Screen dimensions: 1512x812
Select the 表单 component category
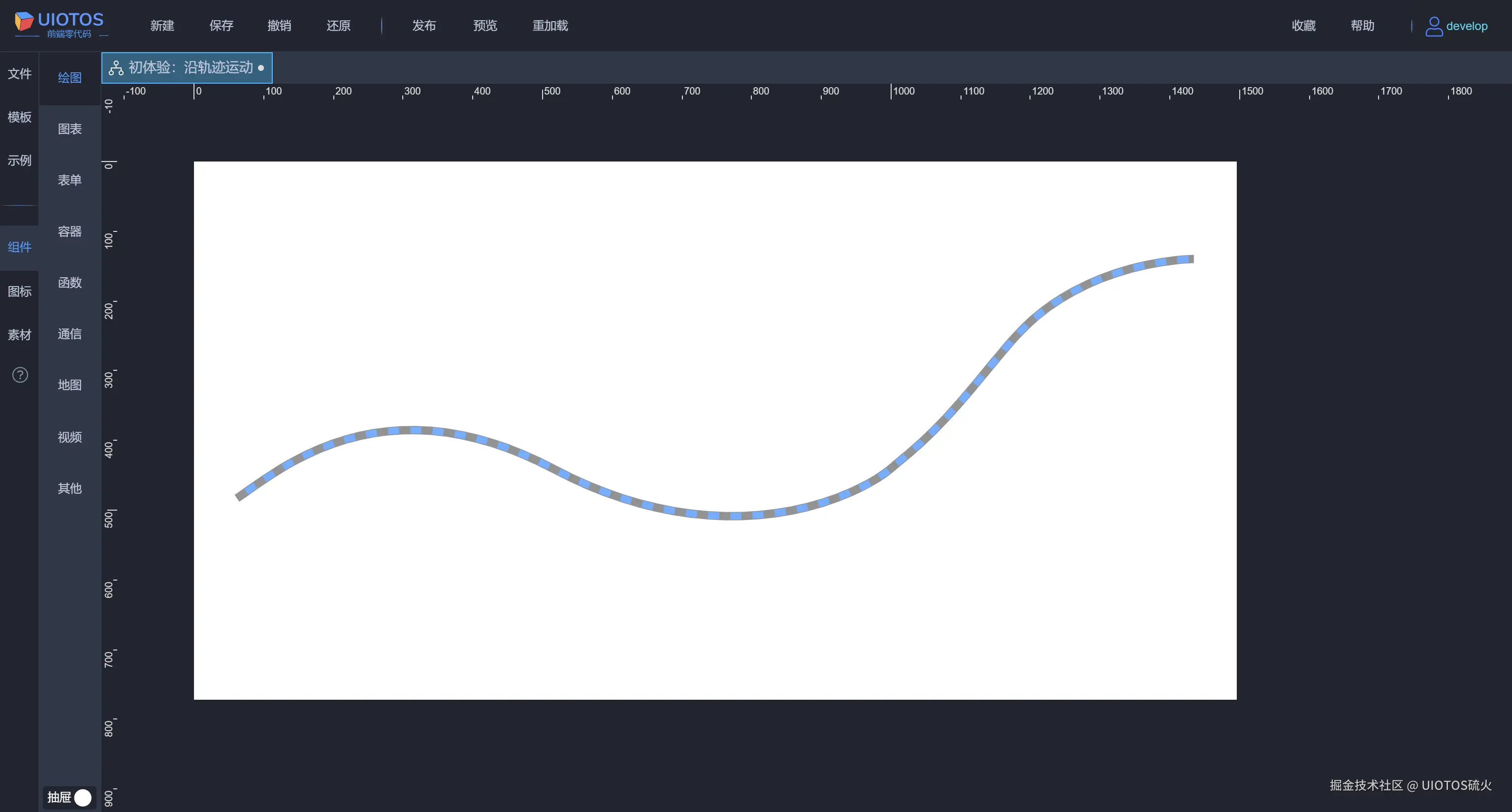(x=70, y=180)
